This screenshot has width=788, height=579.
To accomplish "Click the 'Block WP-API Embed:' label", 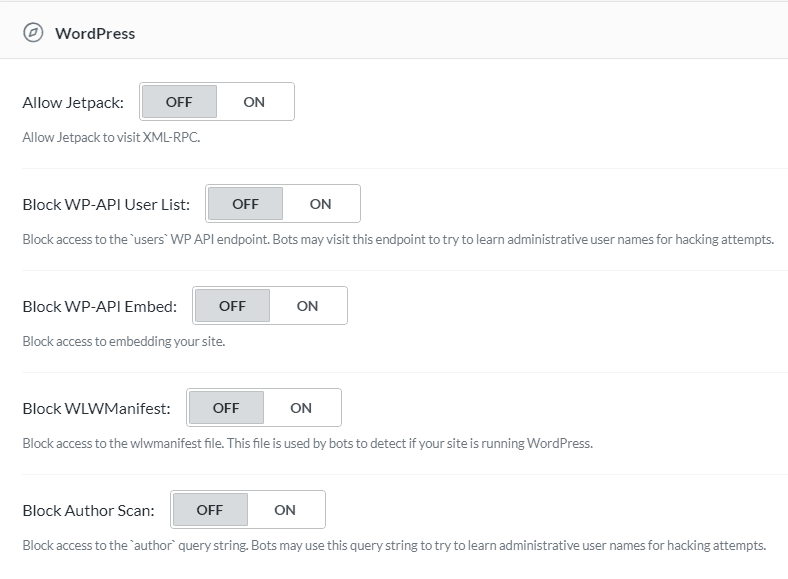I will (100, 307).
